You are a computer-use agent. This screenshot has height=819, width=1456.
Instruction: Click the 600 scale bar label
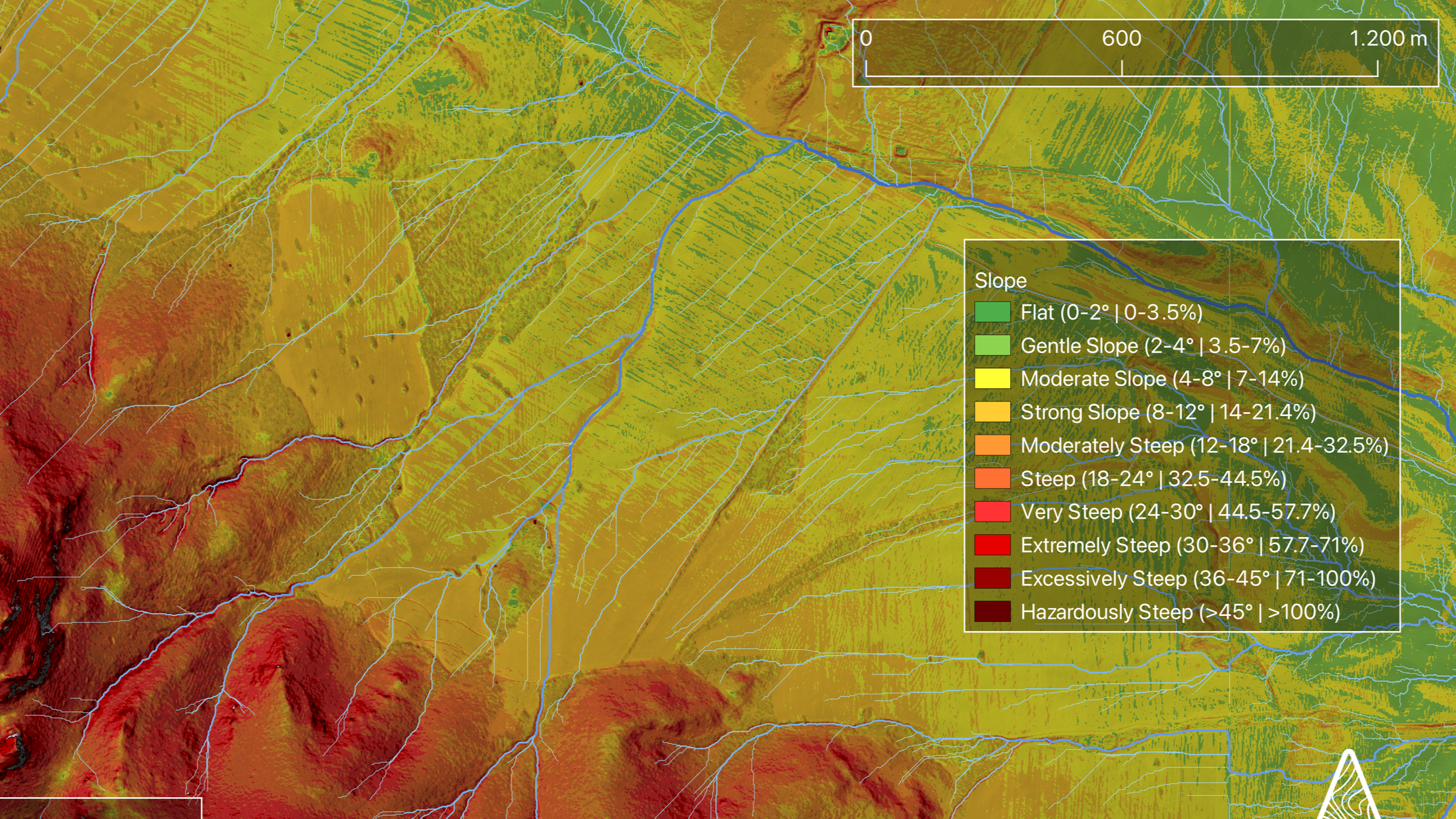[1121, 39]
